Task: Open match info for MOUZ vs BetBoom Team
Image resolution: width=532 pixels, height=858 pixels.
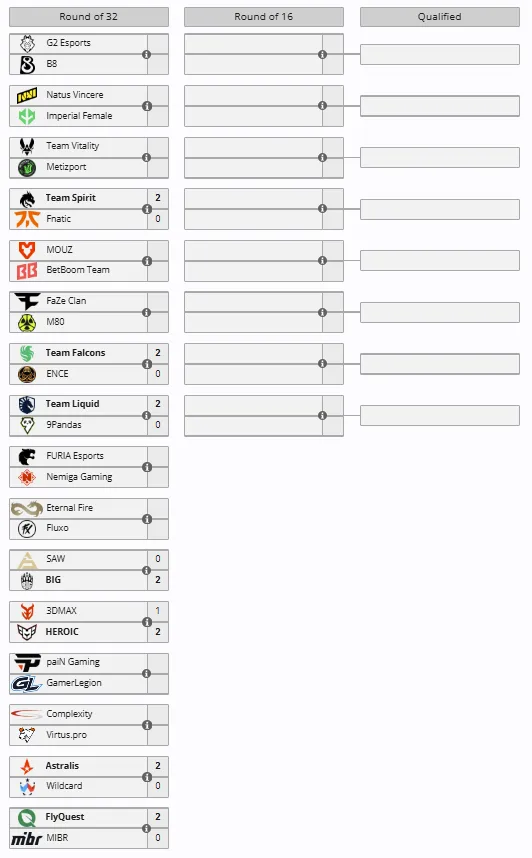Action: click(x=147, y=261)
